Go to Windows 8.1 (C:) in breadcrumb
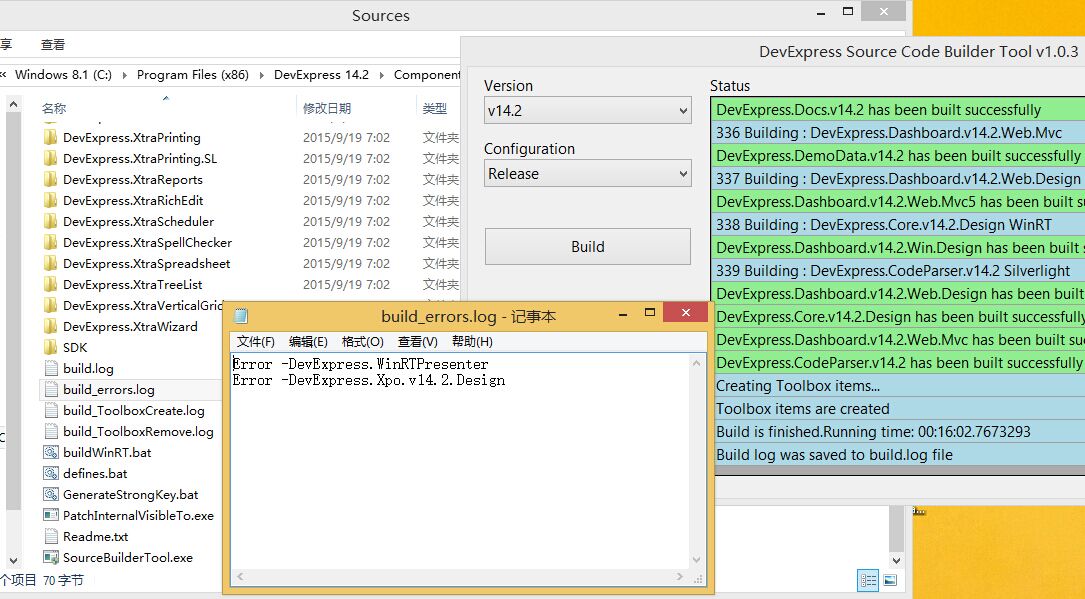Screen dimensions: 1085x599 pyautogui.click(x=63, y=75)
